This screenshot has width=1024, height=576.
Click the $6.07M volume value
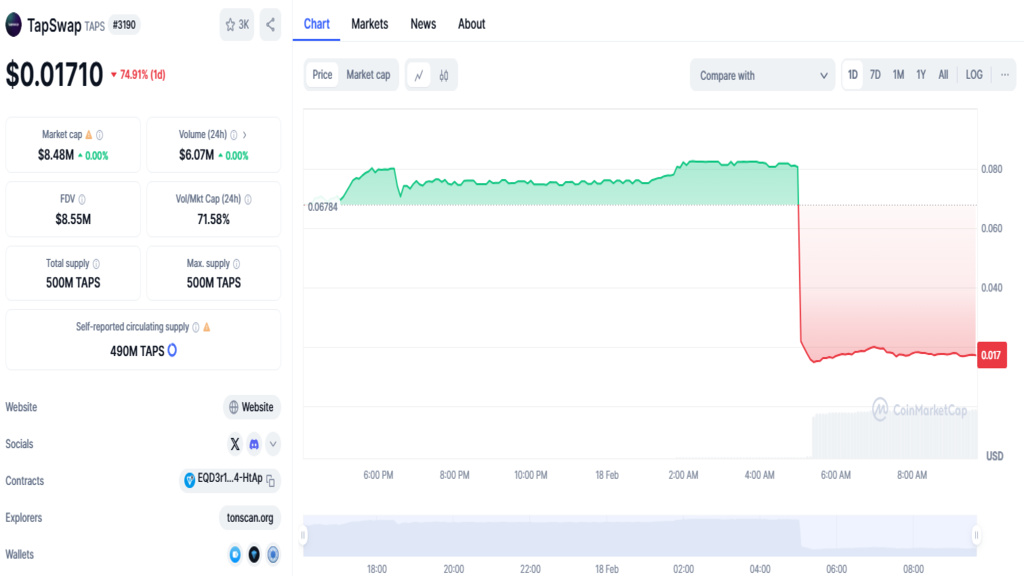click(197, 155)
